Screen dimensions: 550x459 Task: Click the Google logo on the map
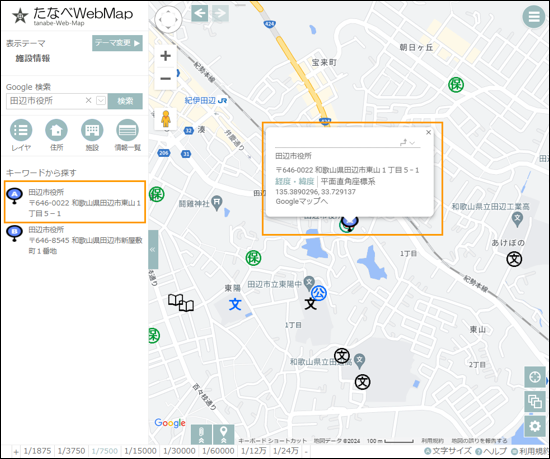pos(170,423)
